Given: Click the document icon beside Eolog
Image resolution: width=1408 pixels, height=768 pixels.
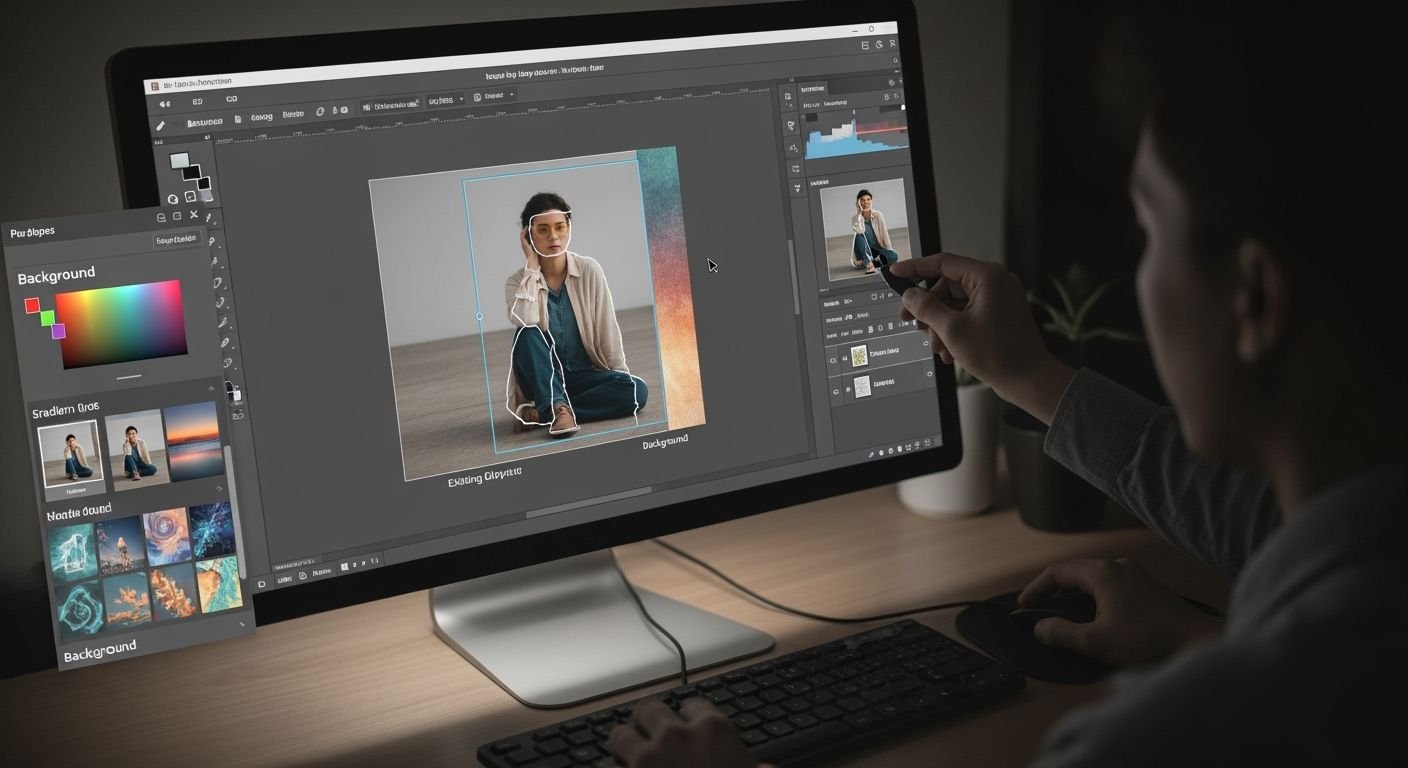Looking at the screenshot, I should pyautogui.click(x=238, y=119).
